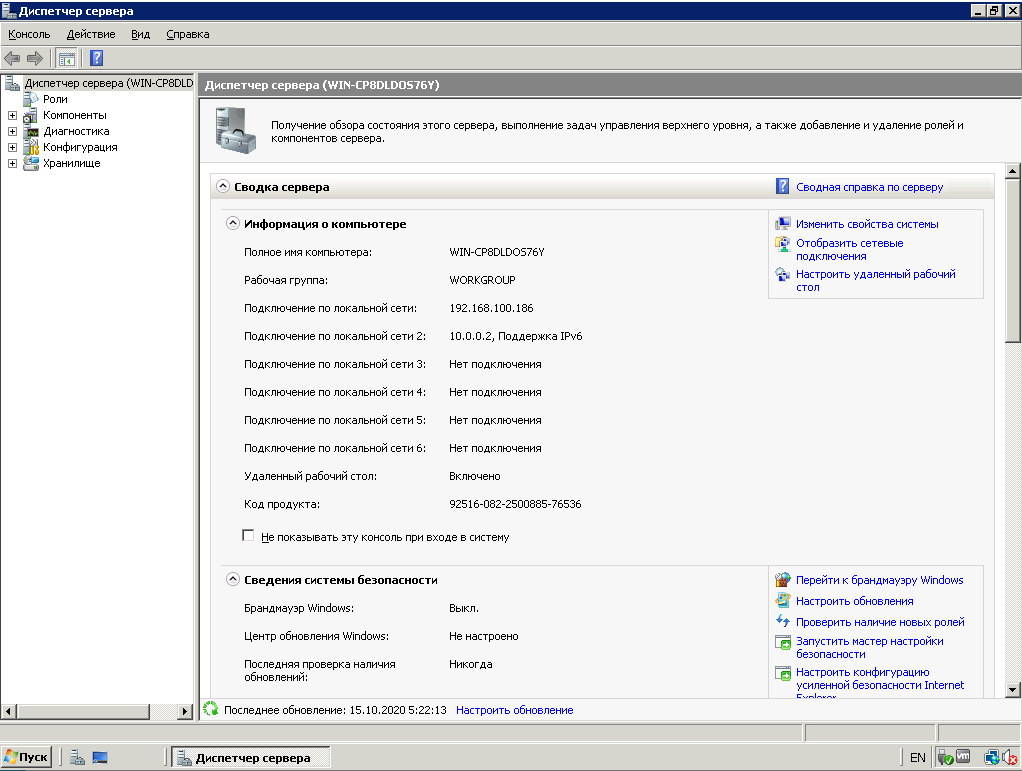Click the Хранилище tree icon
This screenshot has width=1022, height=771.
tap(31, 163)
